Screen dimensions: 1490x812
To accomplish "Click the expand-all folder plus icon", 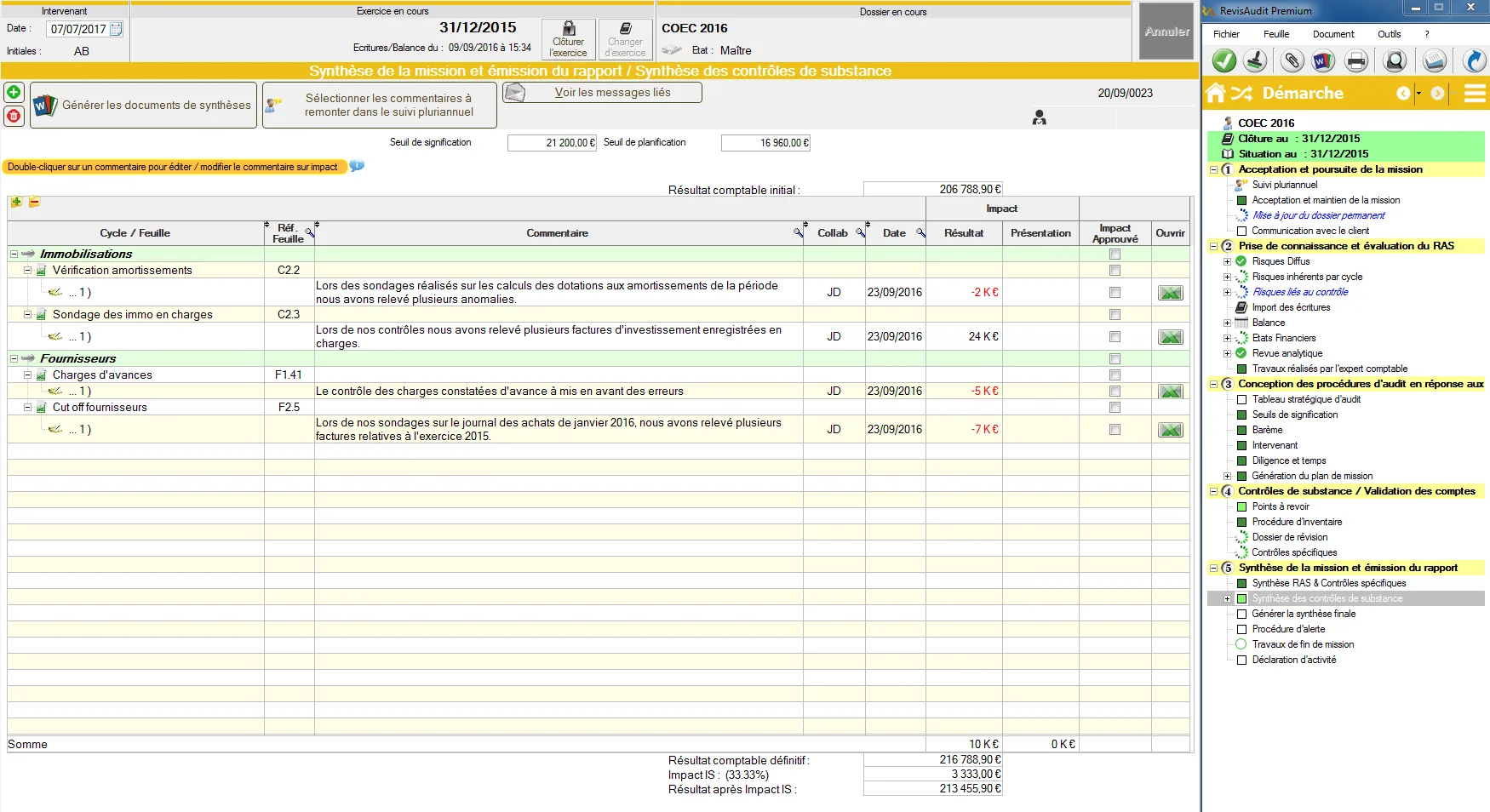I will point(16,202).
